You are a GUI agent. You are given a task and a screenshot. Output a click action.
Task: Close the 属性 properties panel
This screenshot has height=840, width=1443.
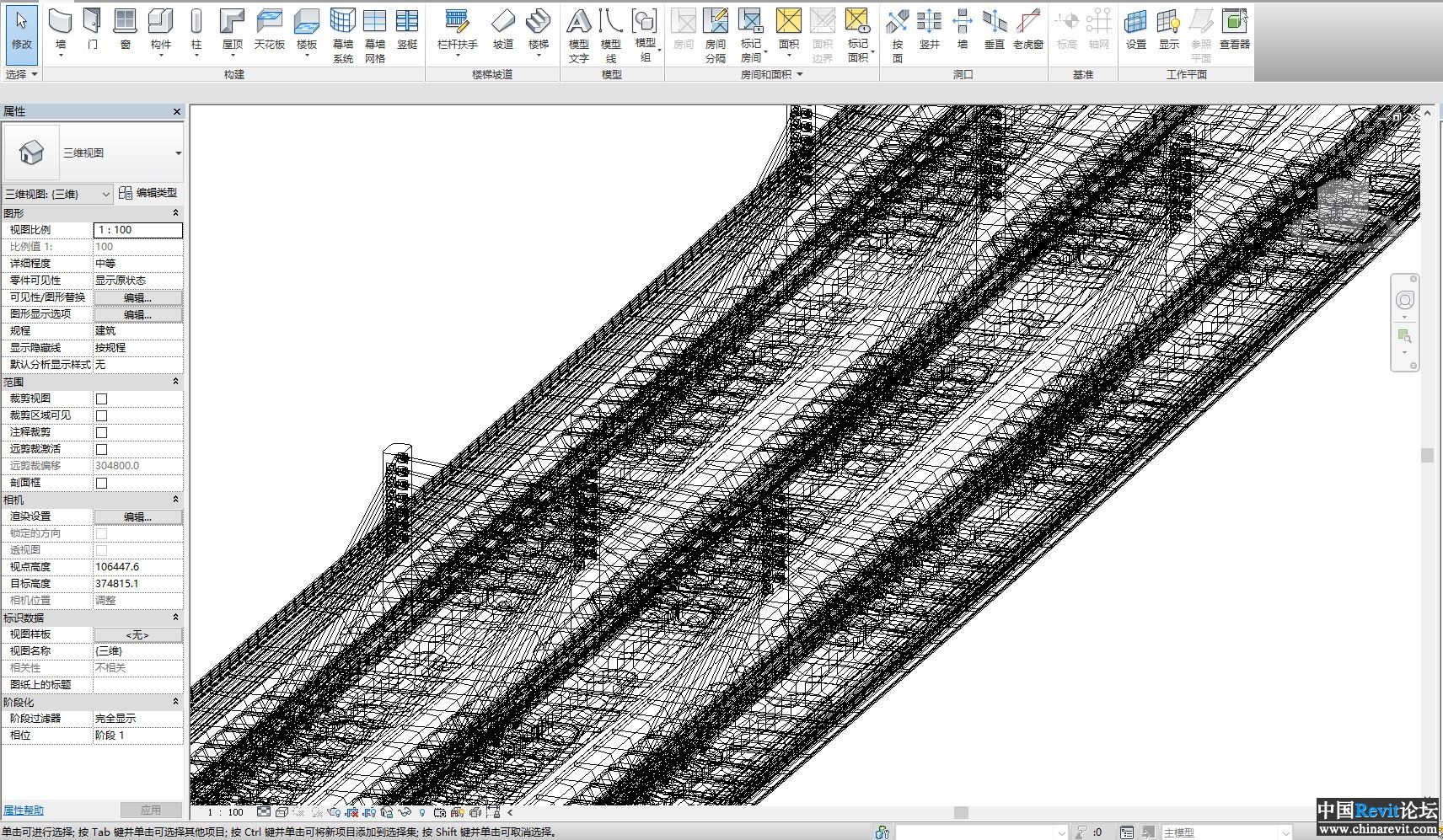click(176, 111)
